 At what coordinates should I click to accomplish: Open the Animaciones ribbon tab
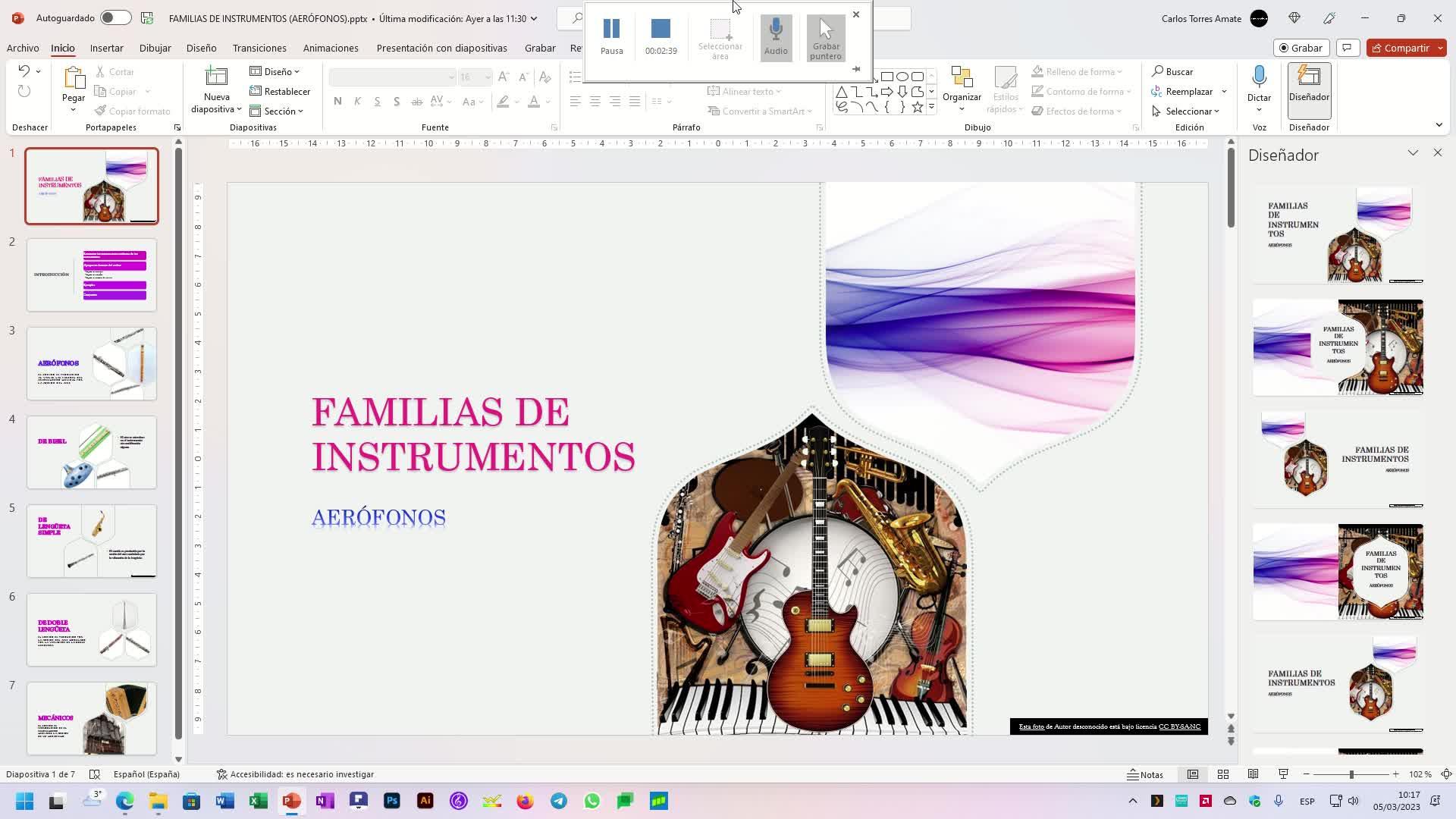pyautogui.click(x=331, y=48)
